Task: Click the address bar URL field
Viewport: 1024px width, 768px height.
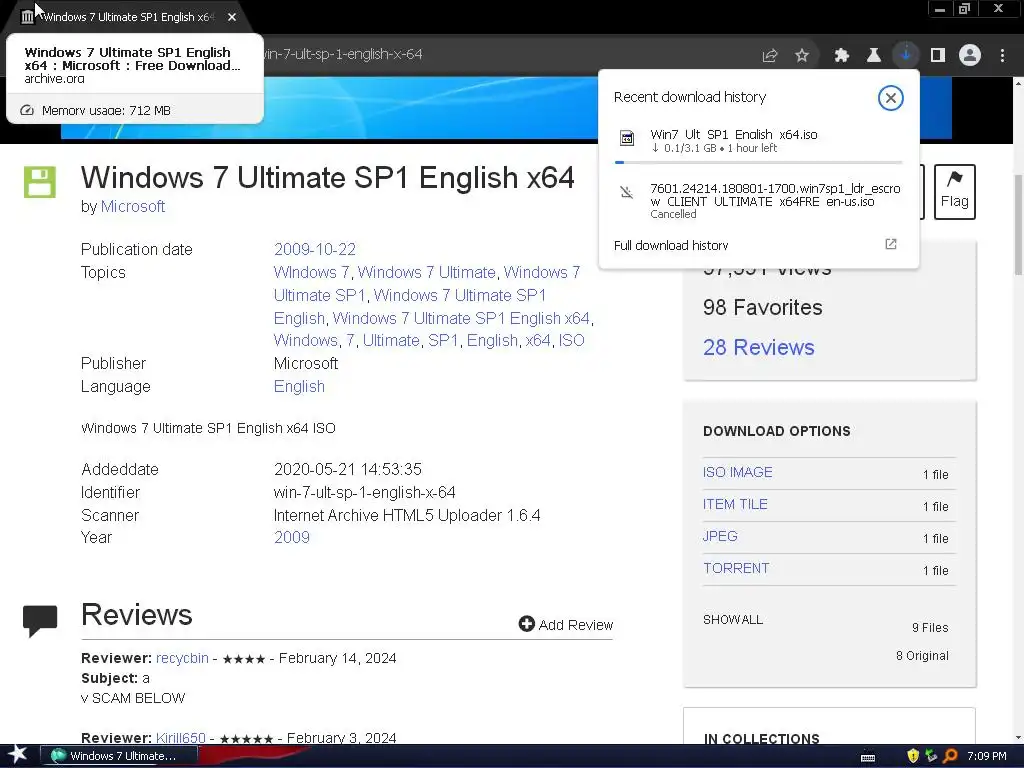Action: tap(509, 55)
